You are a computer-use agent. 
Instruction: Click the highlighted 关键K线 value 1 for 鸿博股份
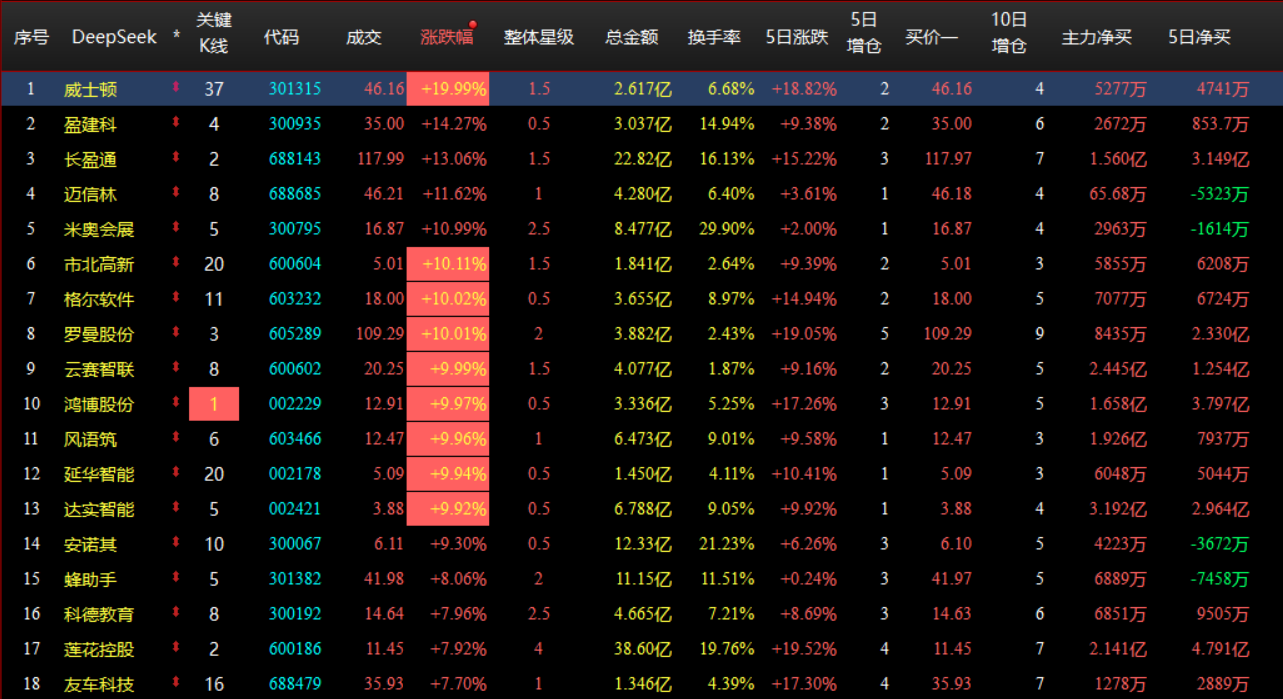214,404
